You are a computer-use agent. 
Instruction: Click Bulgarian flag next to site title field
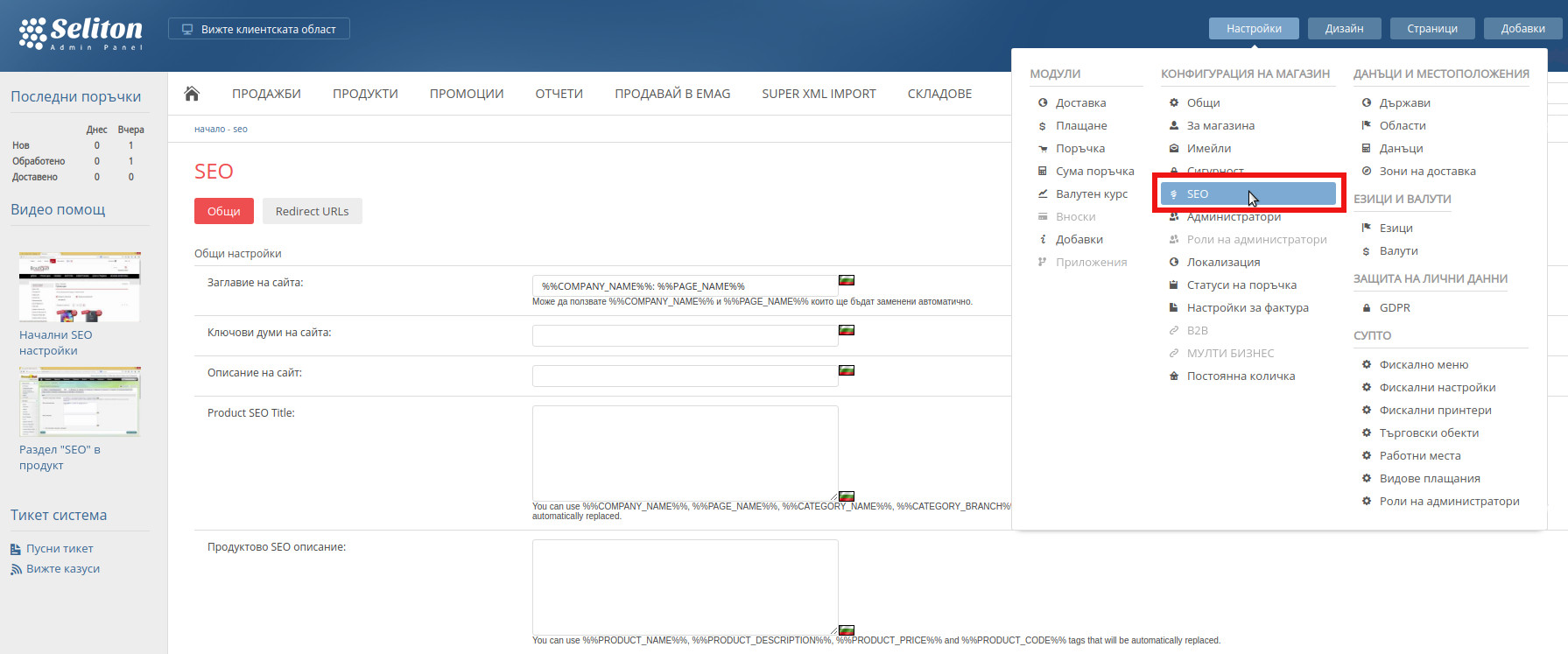coord(847,280)
